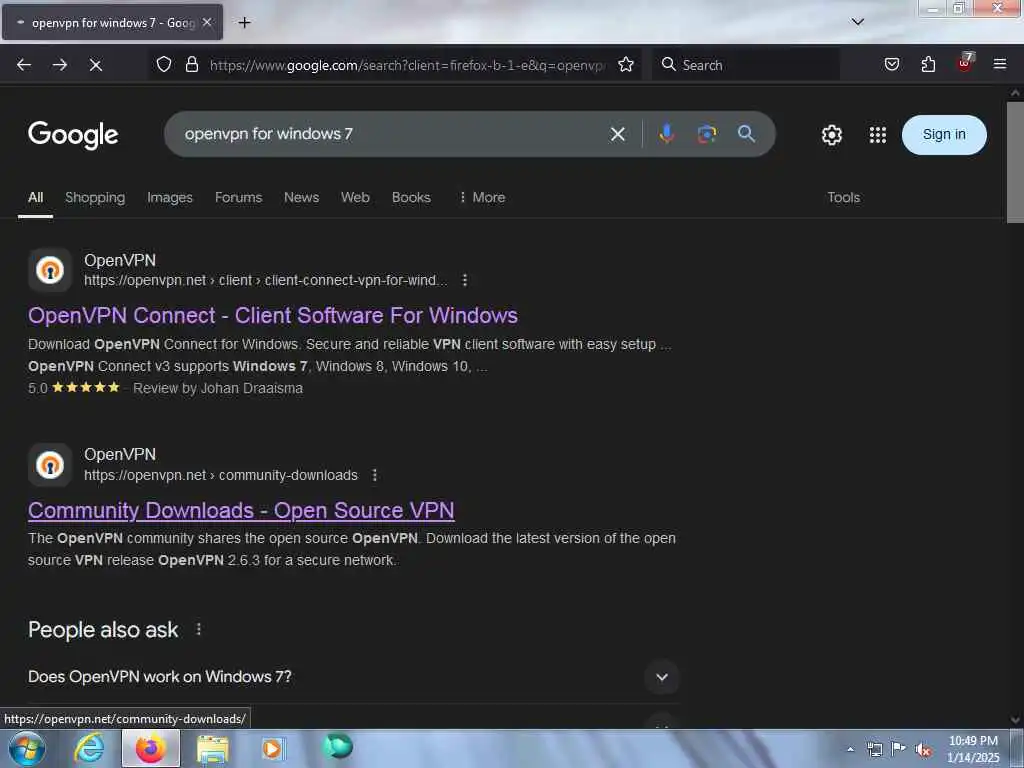Click the address bar URL
This screenshot has width=1024, height=768.
406,65
